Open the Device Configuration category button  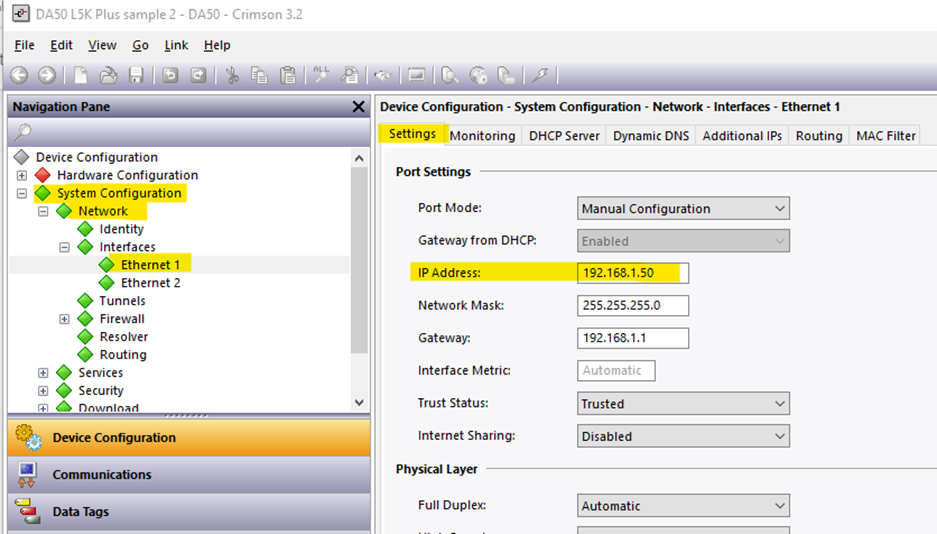click(189, 437)
